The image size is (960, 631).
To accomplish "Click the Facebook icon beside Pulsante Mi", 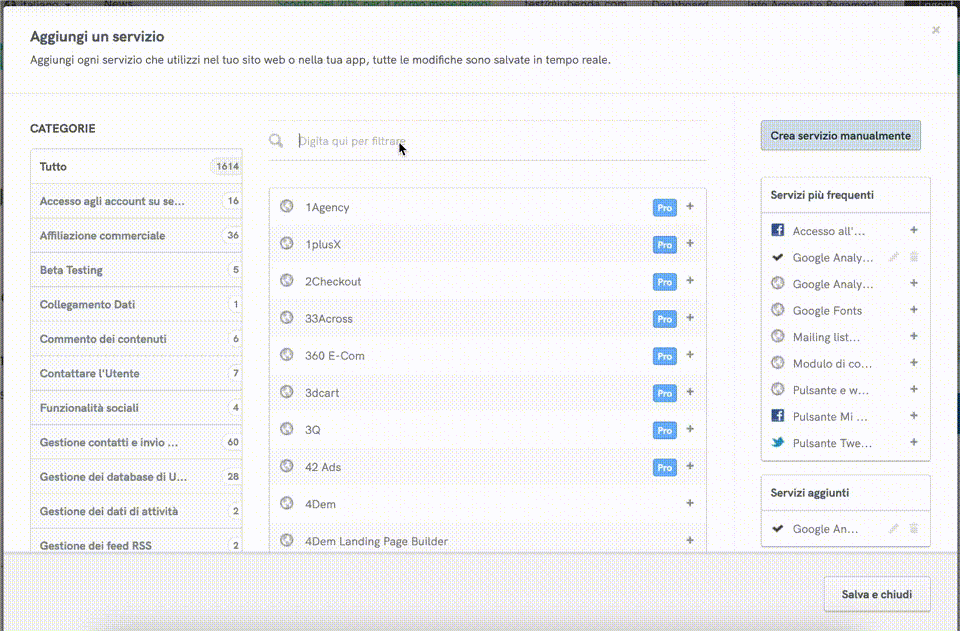I will coord(778,416).
